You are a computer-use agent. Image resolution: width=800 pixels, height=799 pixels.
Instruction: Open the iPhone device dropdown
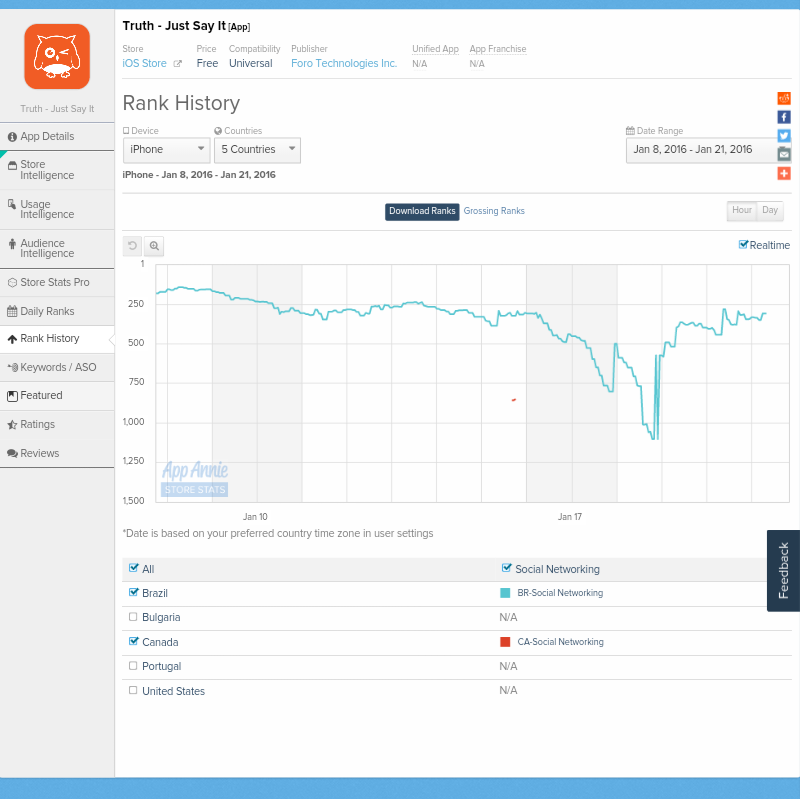[167, 150]
